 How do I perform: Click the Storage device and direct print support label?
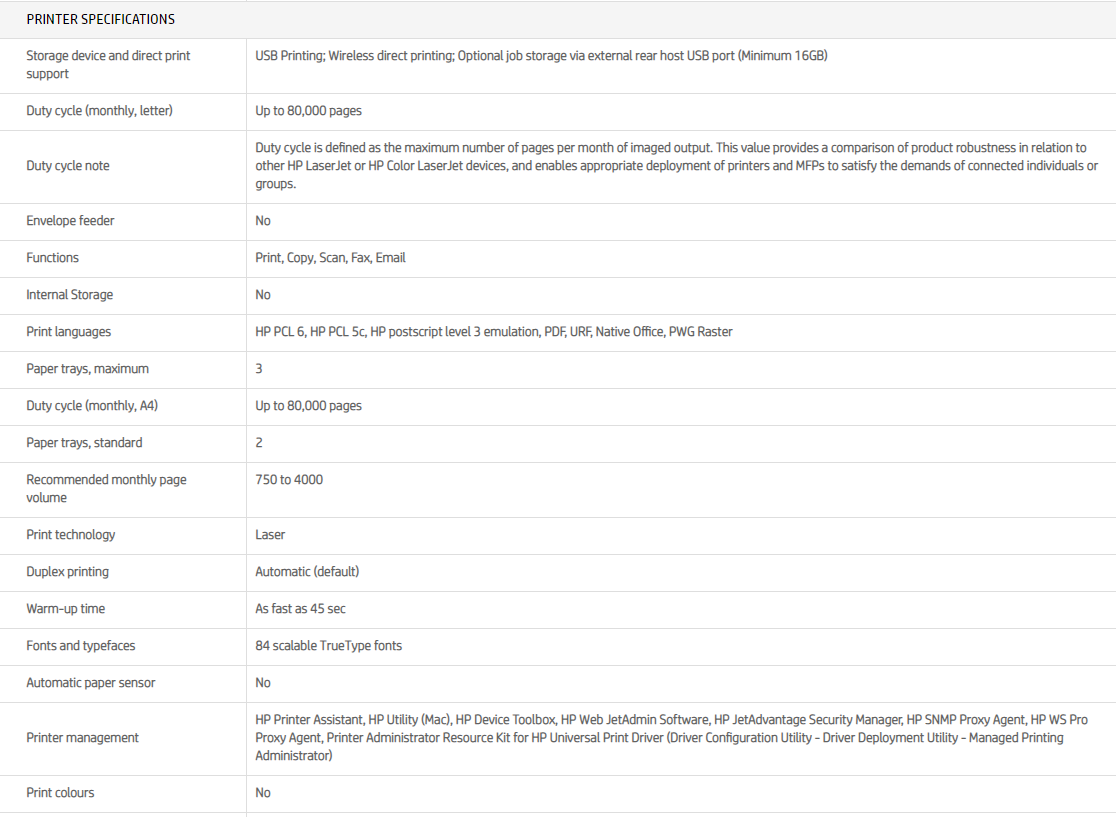[x=108, y=65]
